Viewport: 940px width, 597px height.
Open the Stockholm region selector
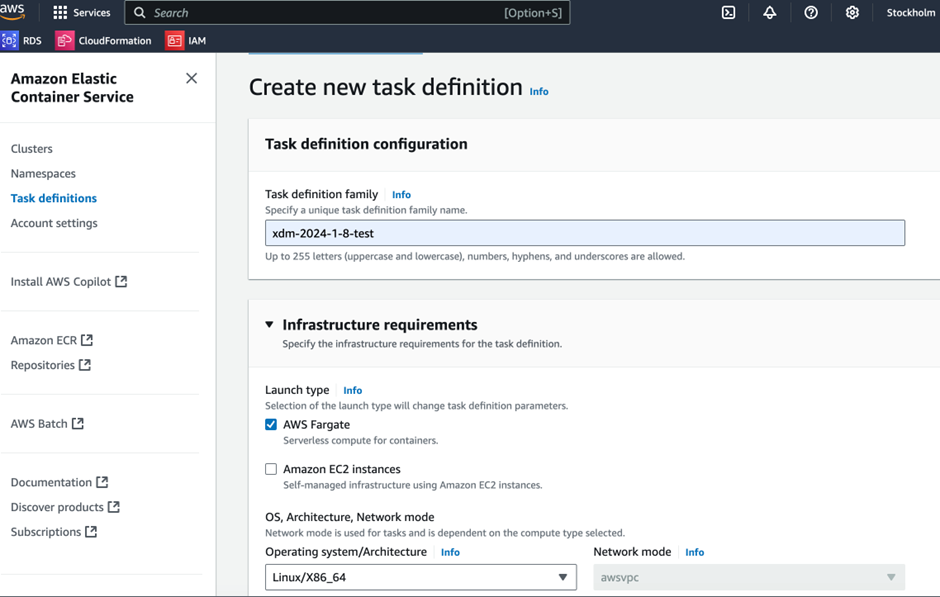coord(910,13)
